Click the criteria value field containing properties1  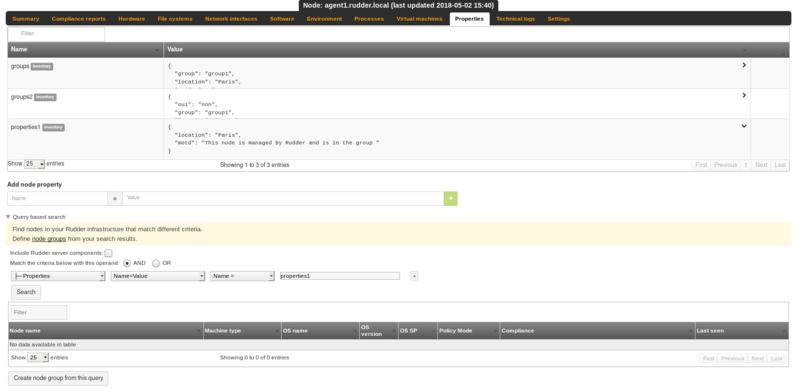pos(340,276)
